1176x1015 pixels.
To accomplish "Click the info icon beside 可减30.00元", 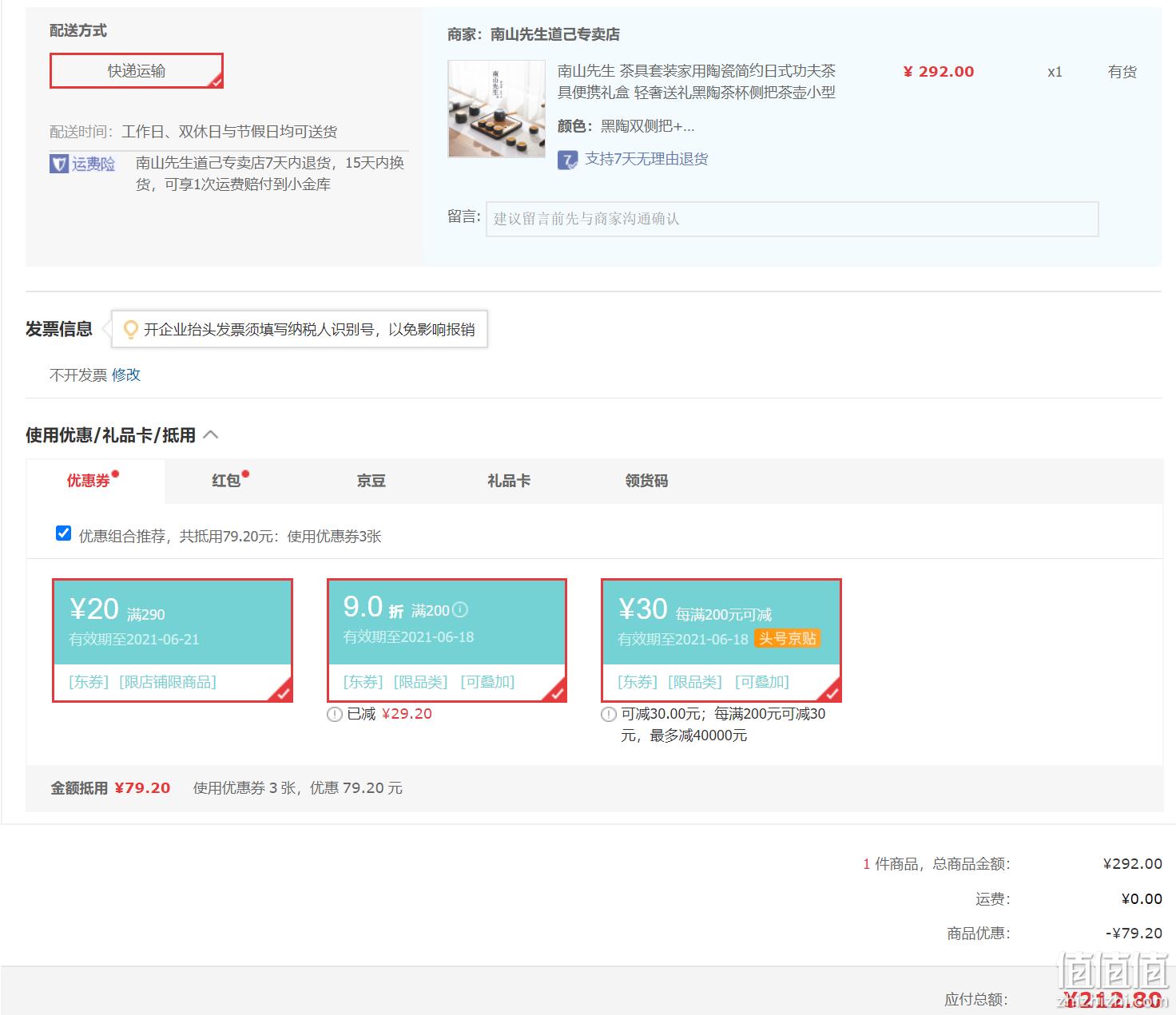I will pos(609,714).
